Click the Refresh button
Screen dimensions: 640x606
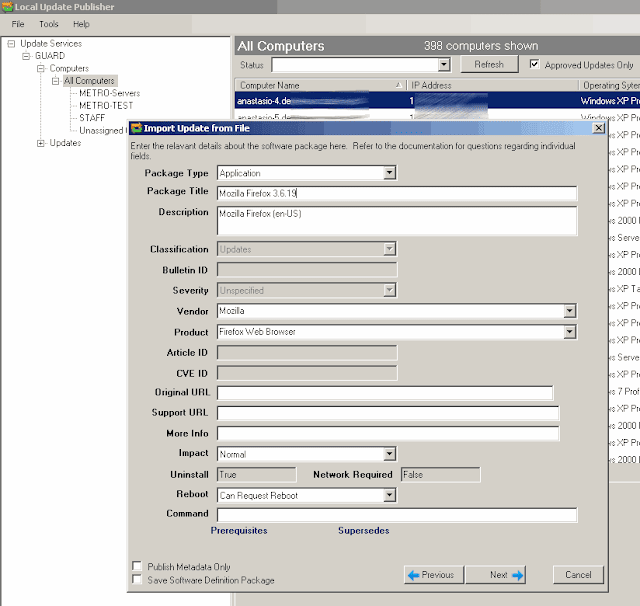(489, 64)
